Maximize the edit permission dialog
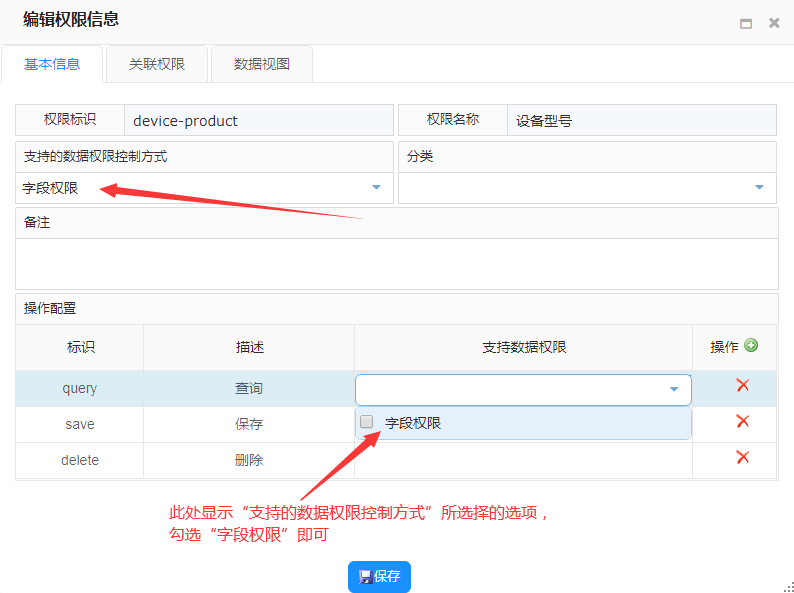The height and width of the screenshot is (593, 794). pyautogui.click(x=746, y=23)
